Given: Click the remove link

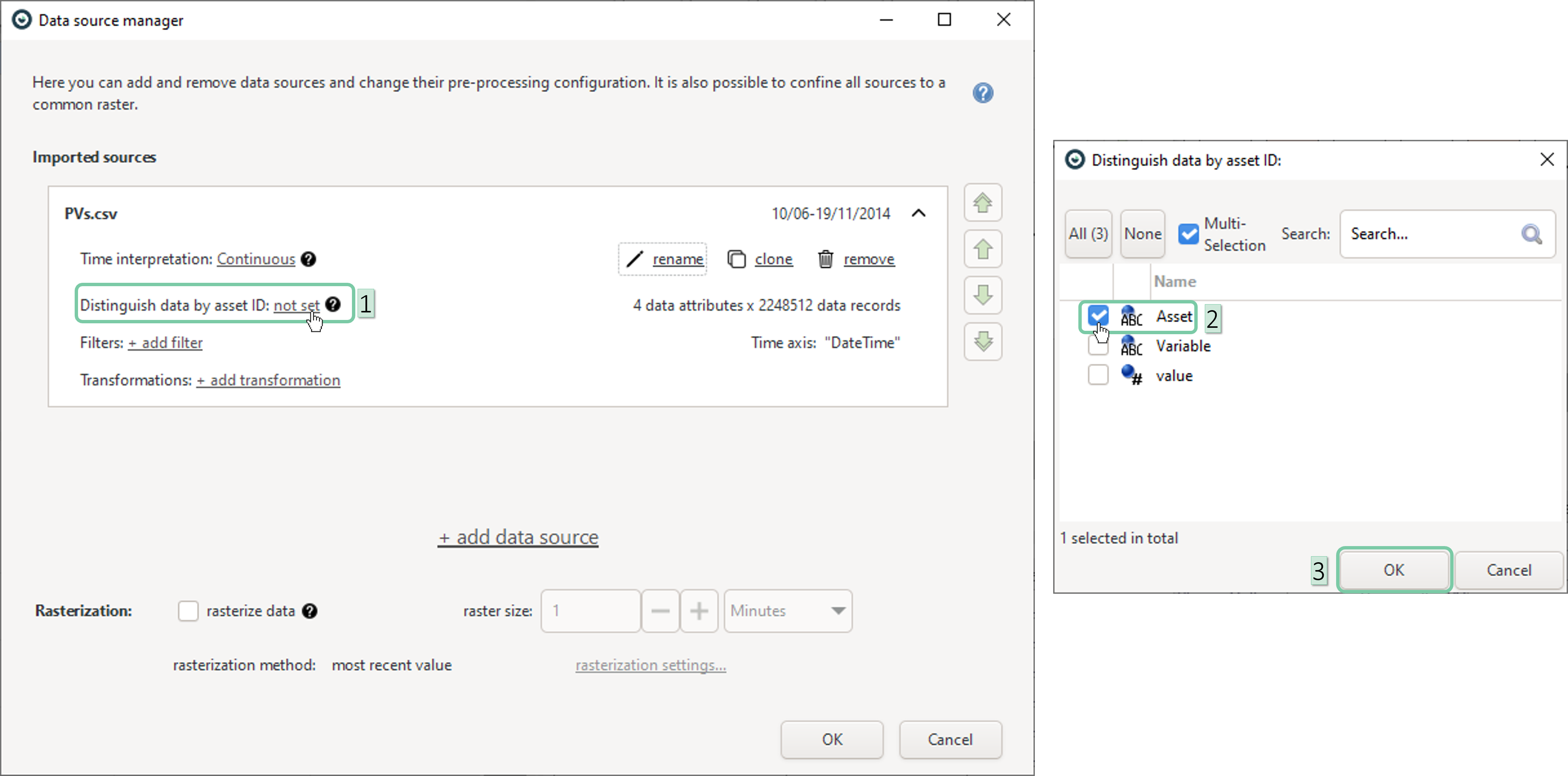Looking at the screenshot, I should coord(869,259).
